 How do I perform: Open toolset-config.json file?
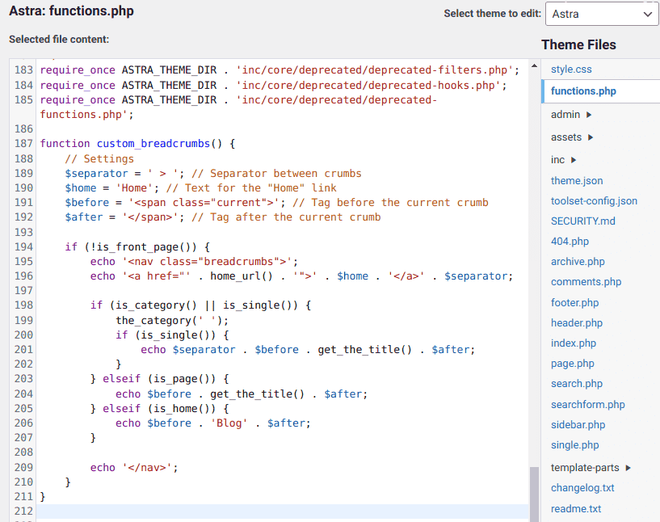pos(594,201)
